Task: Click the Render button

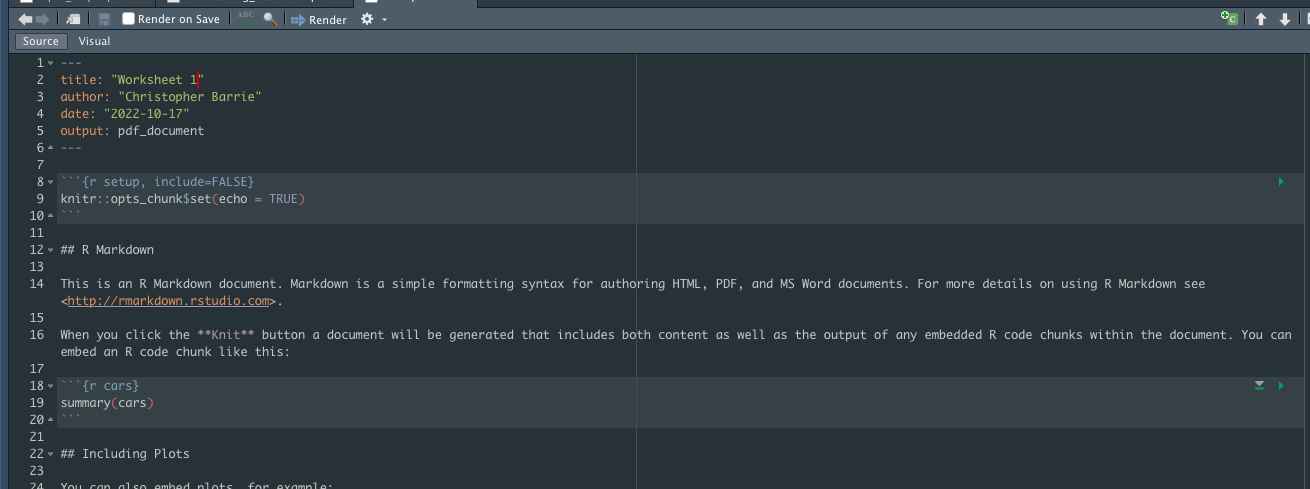Action: [320, 19]
